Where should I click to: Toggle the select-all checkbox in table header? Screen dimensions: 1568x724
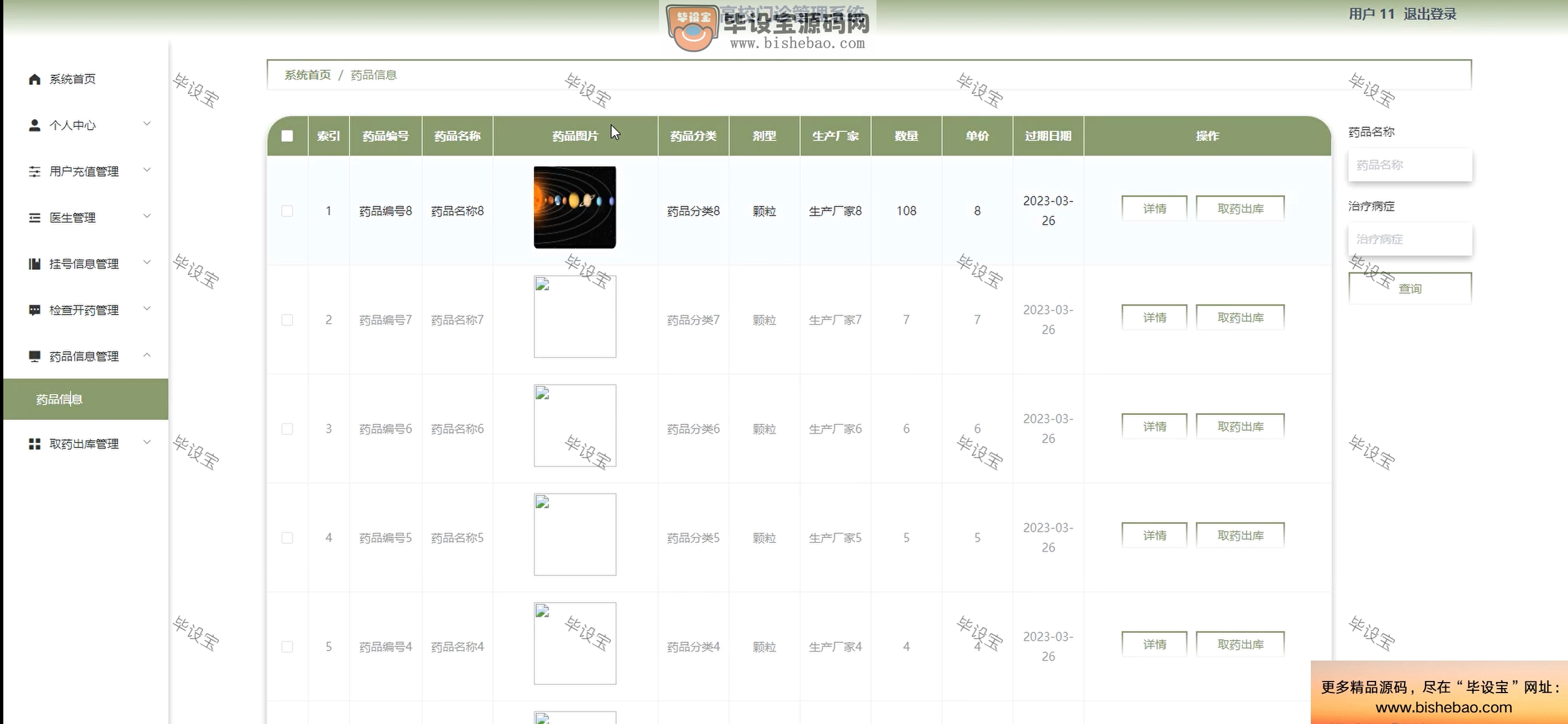[x=288, y=136]
